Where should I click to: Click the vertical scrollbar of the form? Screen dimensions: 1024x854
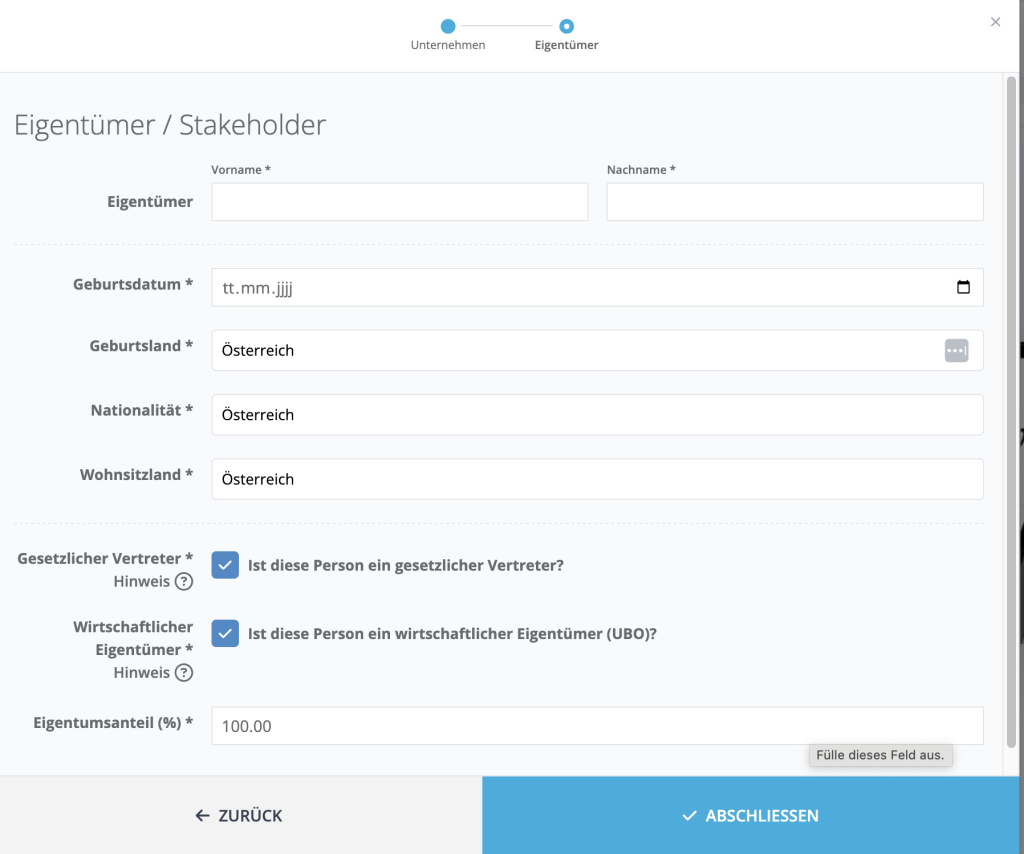(x=1011, y=413)
